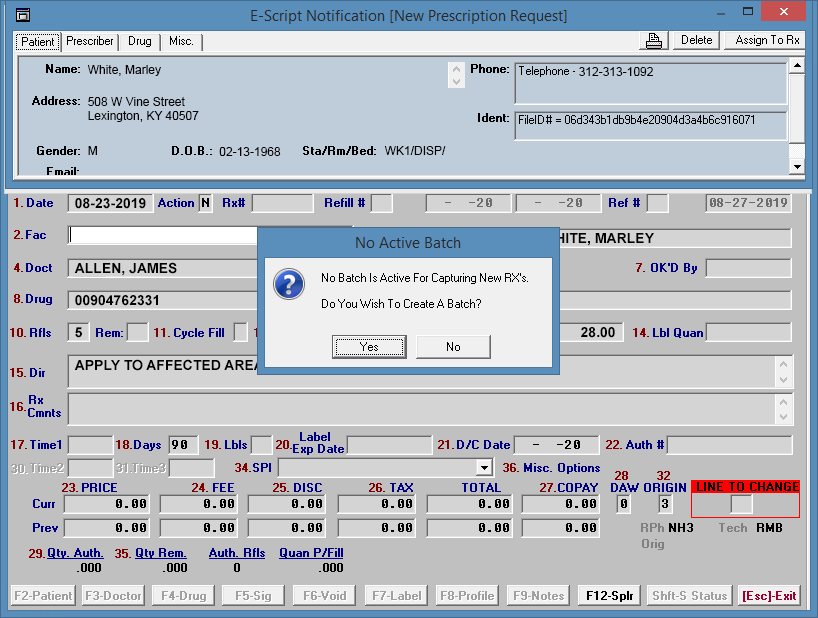Select the Misc. tab
This screenshot has height=618, width=818.
(x=181, y=42)
